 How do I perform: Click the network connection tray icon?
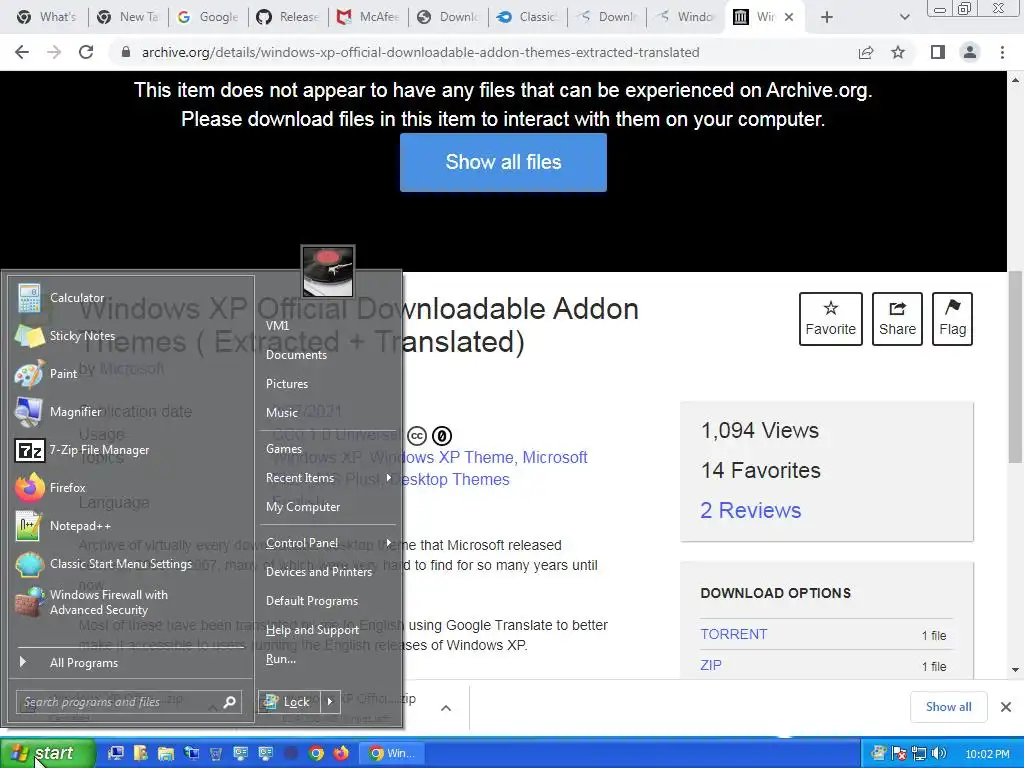tap(919, 753)
